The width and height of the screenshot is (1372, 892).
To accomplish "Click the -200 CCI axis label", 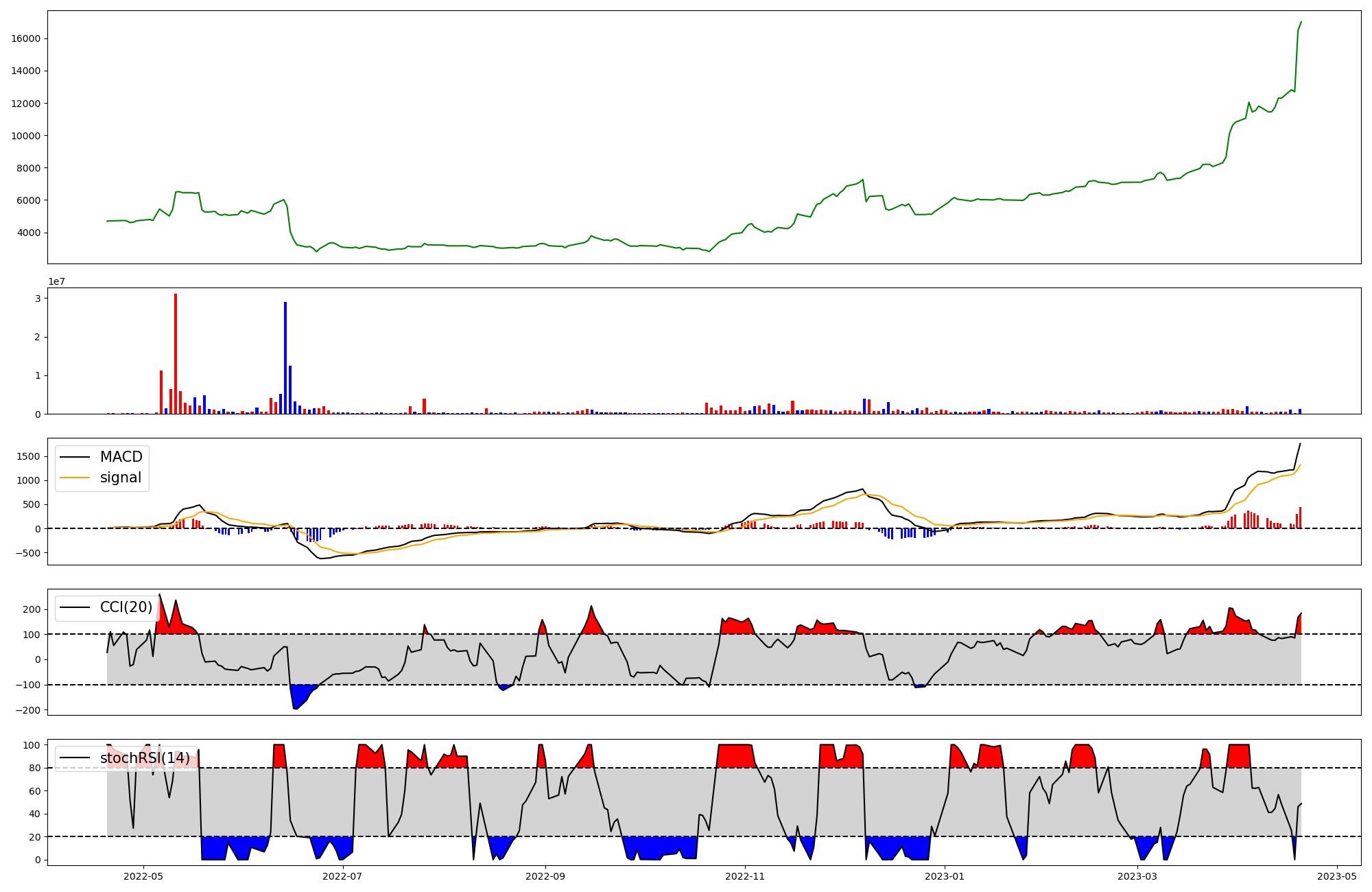I will tap(27, 710).
